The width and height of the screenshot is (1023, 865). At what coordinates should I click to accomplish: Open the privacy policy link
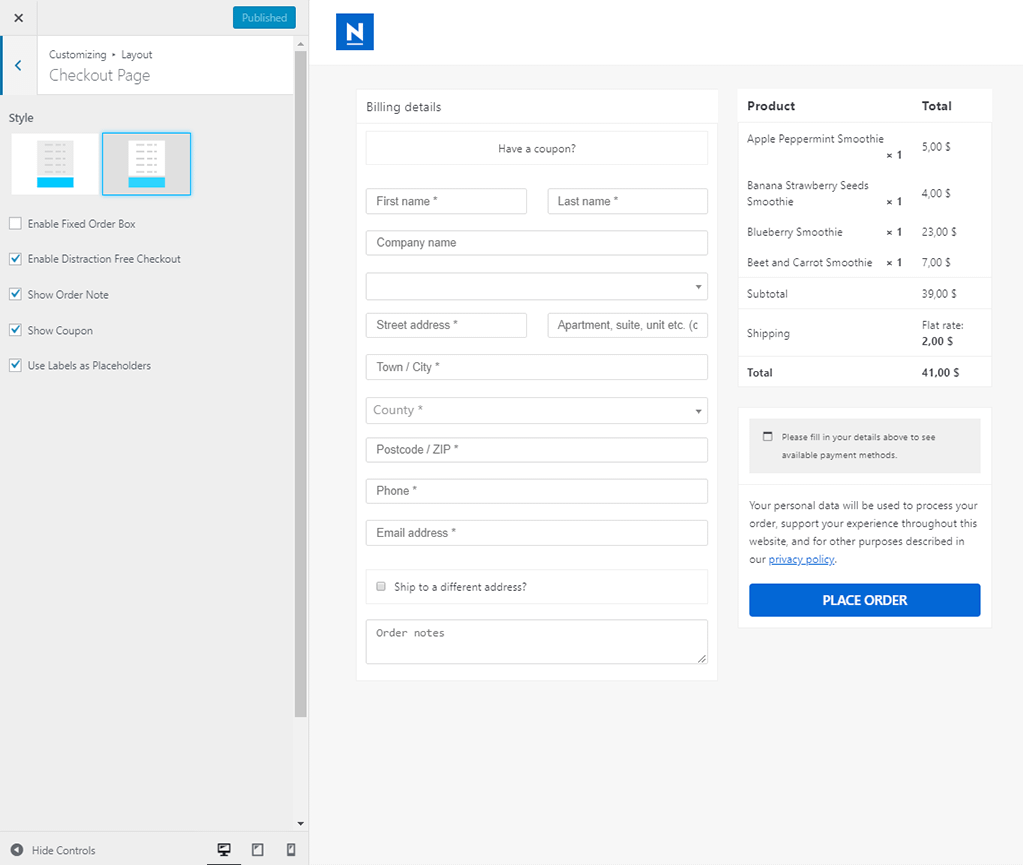tap(801, 560)
